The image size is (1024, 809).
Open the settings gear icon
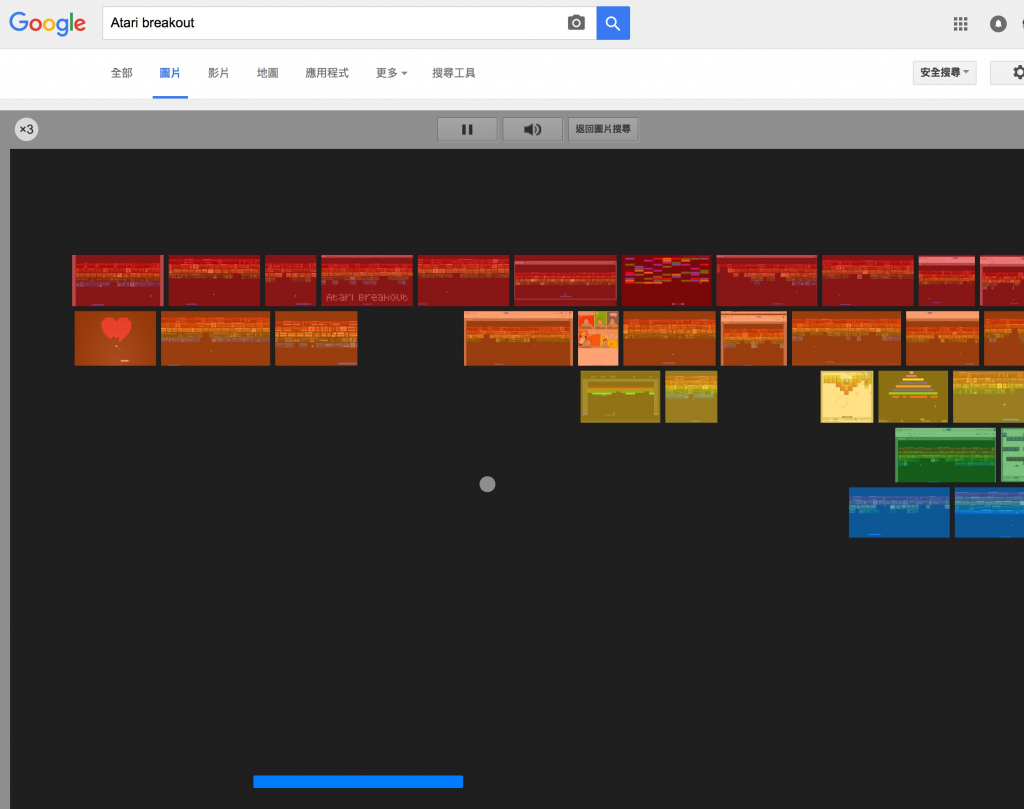[x=1018, y=72]
